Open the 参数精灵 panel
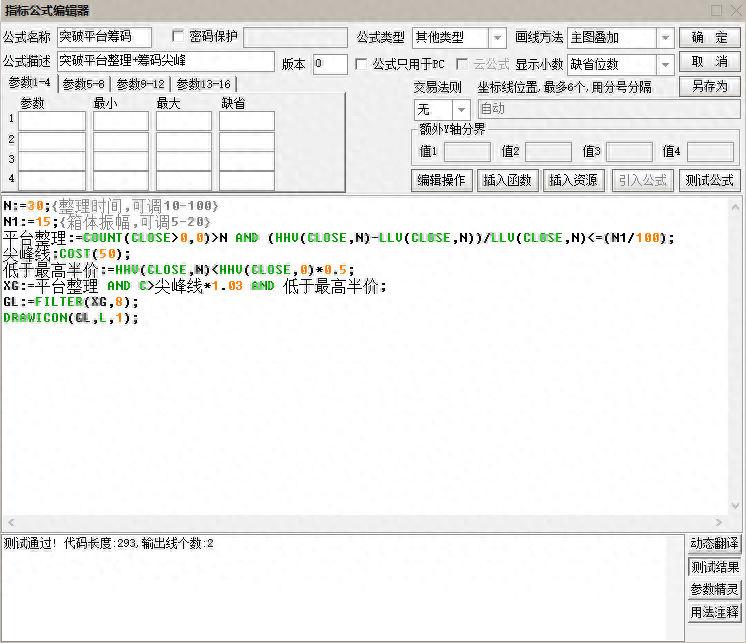 [x=714, y=590]
